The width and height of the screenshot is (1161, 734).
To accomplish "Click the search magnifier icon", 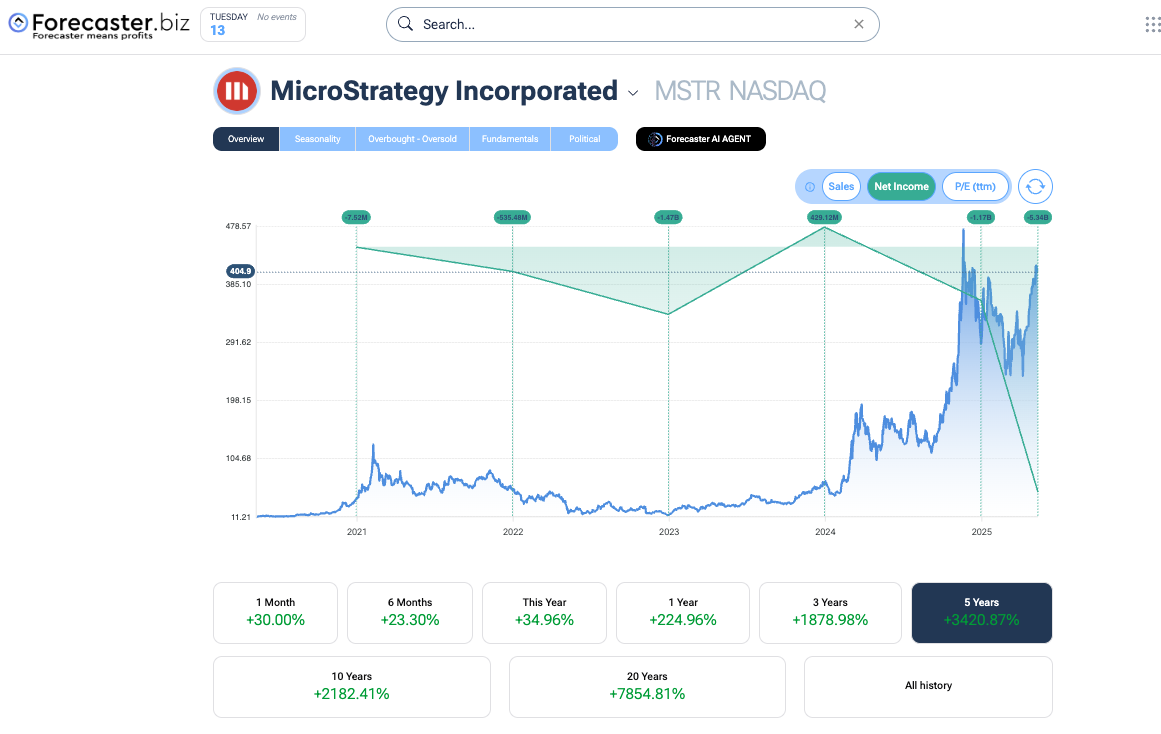I will click(x=405, y=25).
